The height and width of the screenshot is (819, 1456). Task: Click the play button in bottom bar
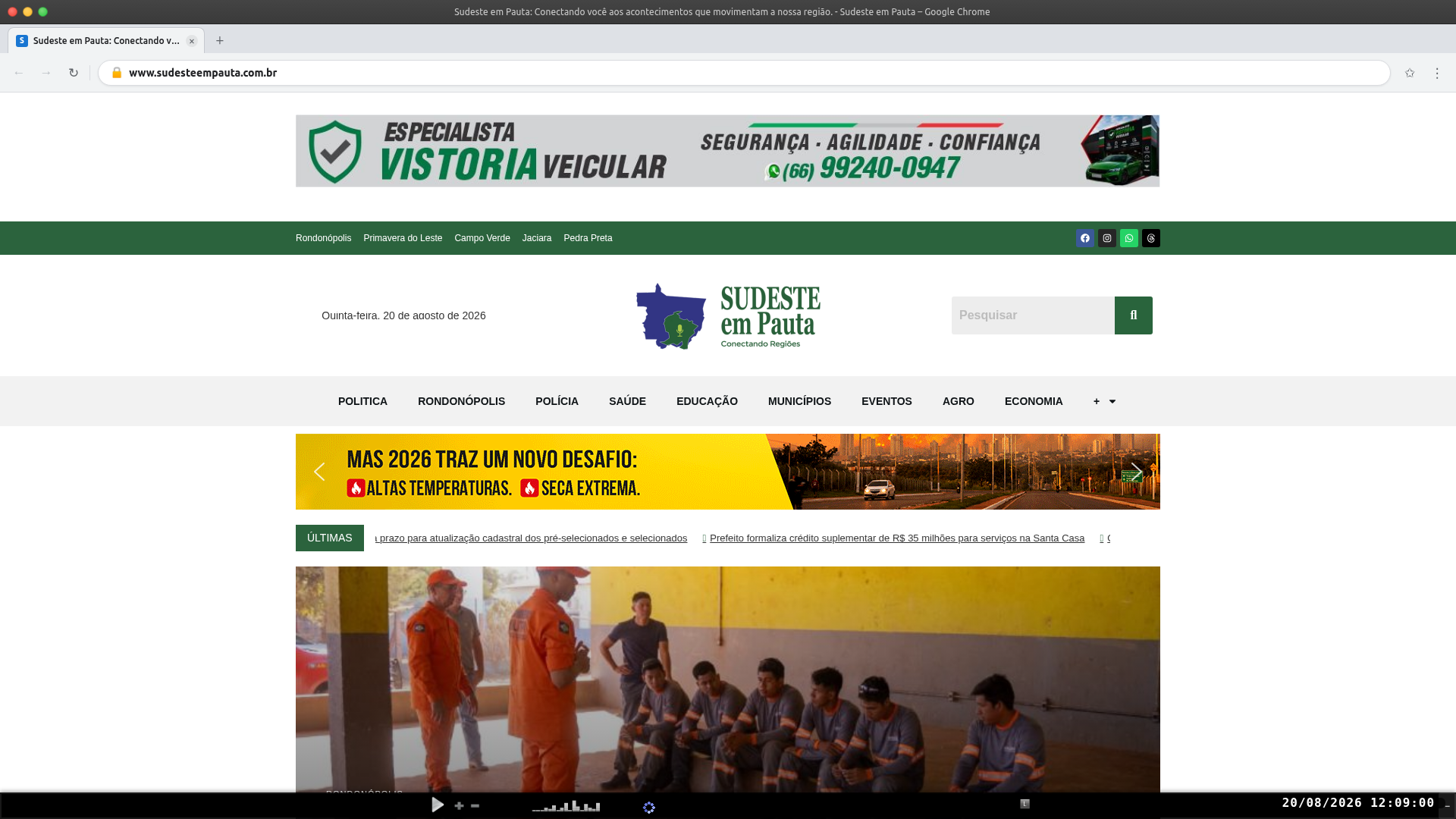438,805
